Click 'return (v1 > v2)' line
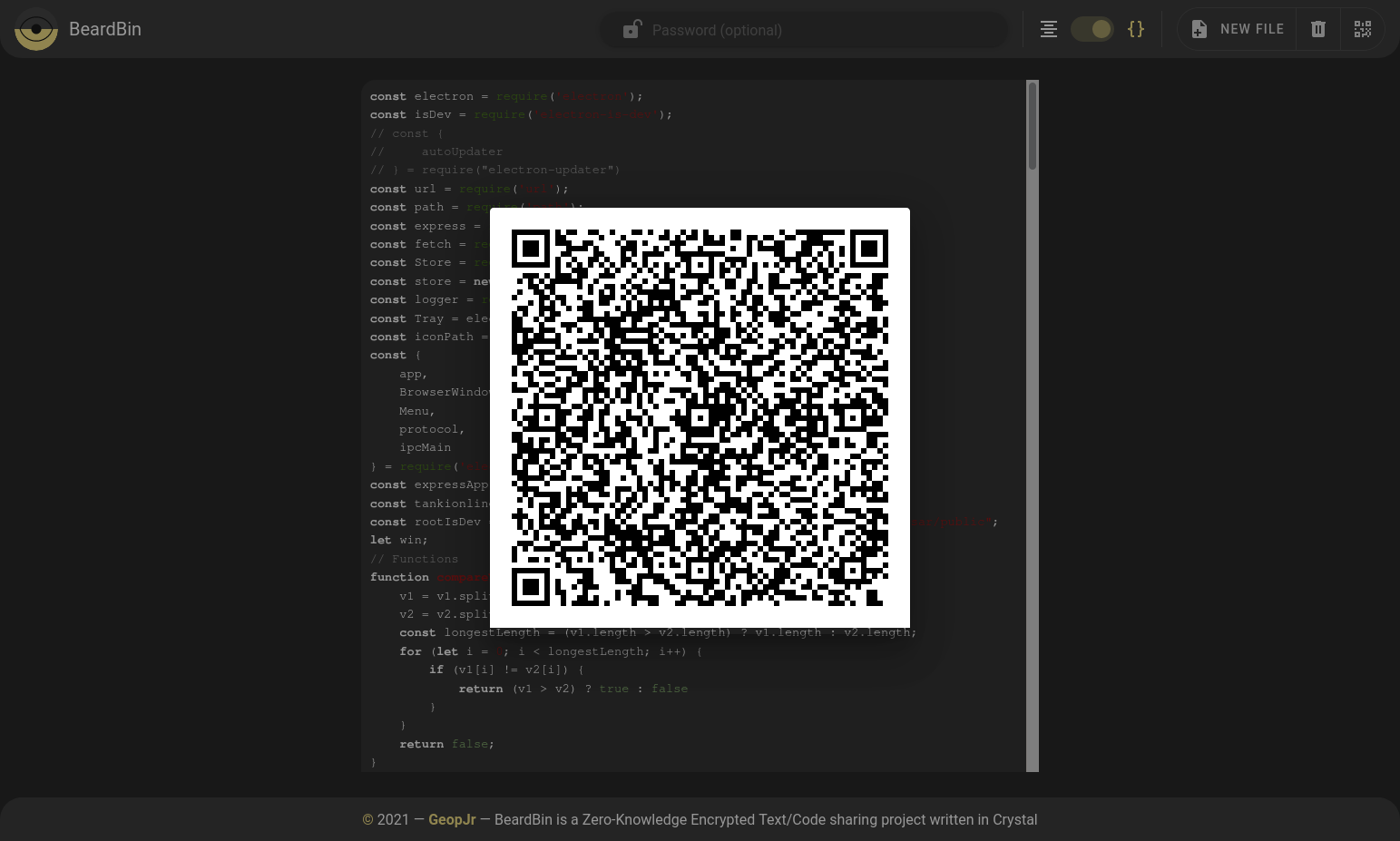 (x=573, y=689)
